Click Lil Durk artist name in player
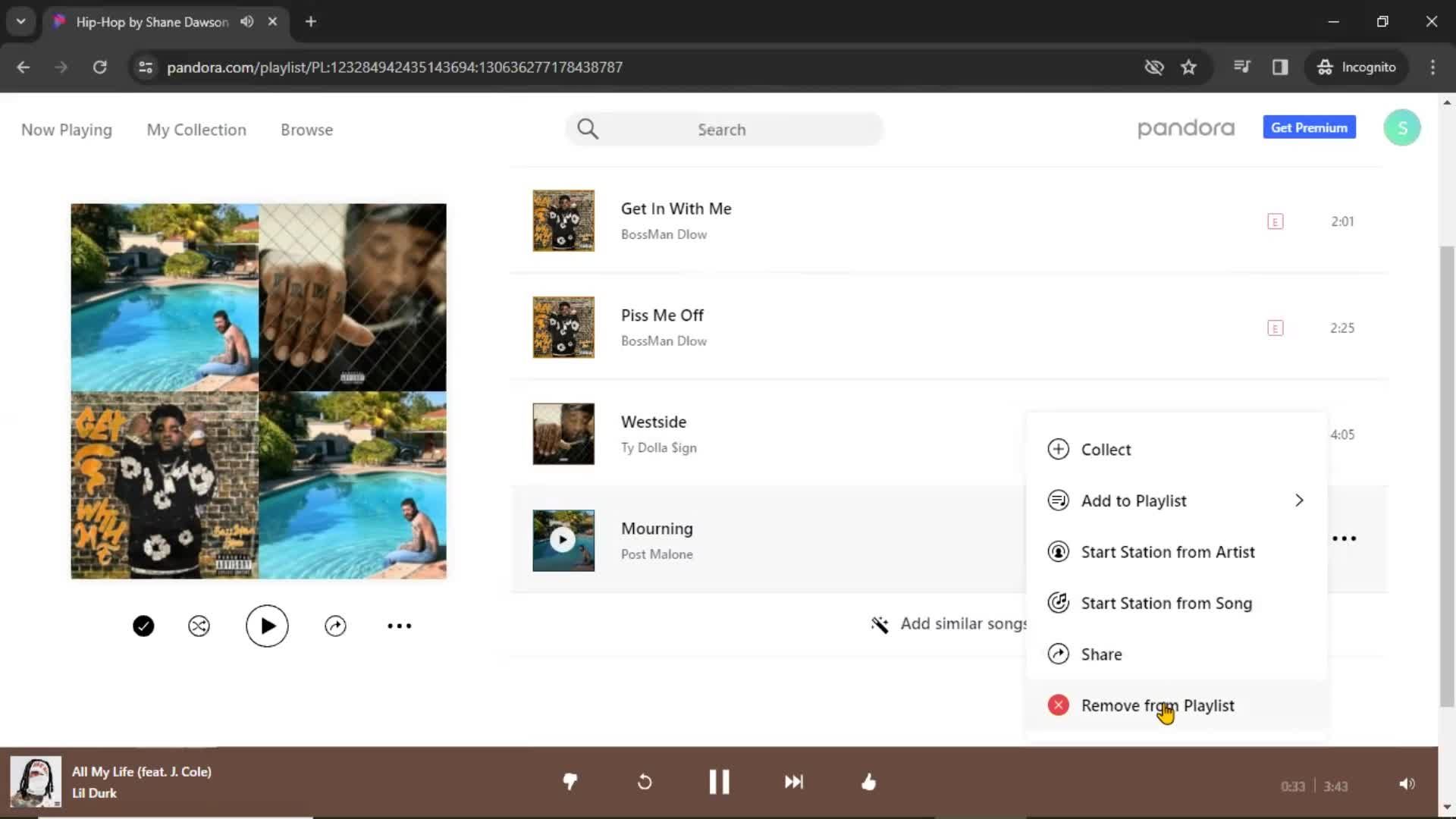Viewport: 1456px width, 819px height. (94, 793)
